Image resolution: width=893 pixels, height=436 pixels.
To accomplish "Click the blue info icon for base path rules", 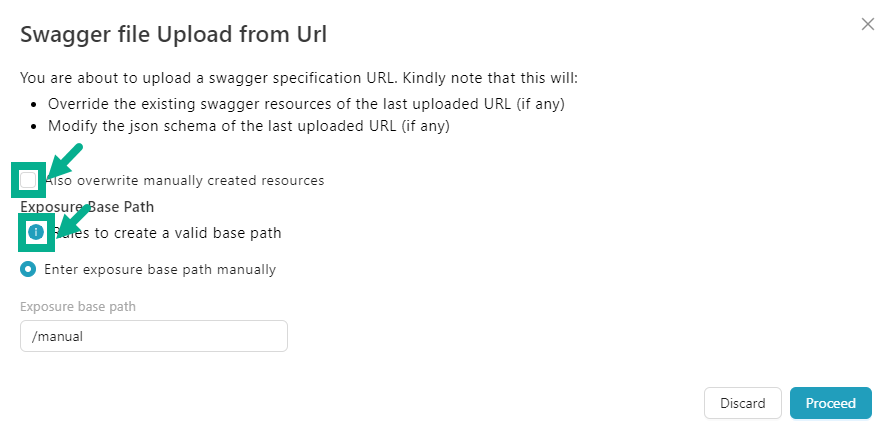I will tap(36, 232).
